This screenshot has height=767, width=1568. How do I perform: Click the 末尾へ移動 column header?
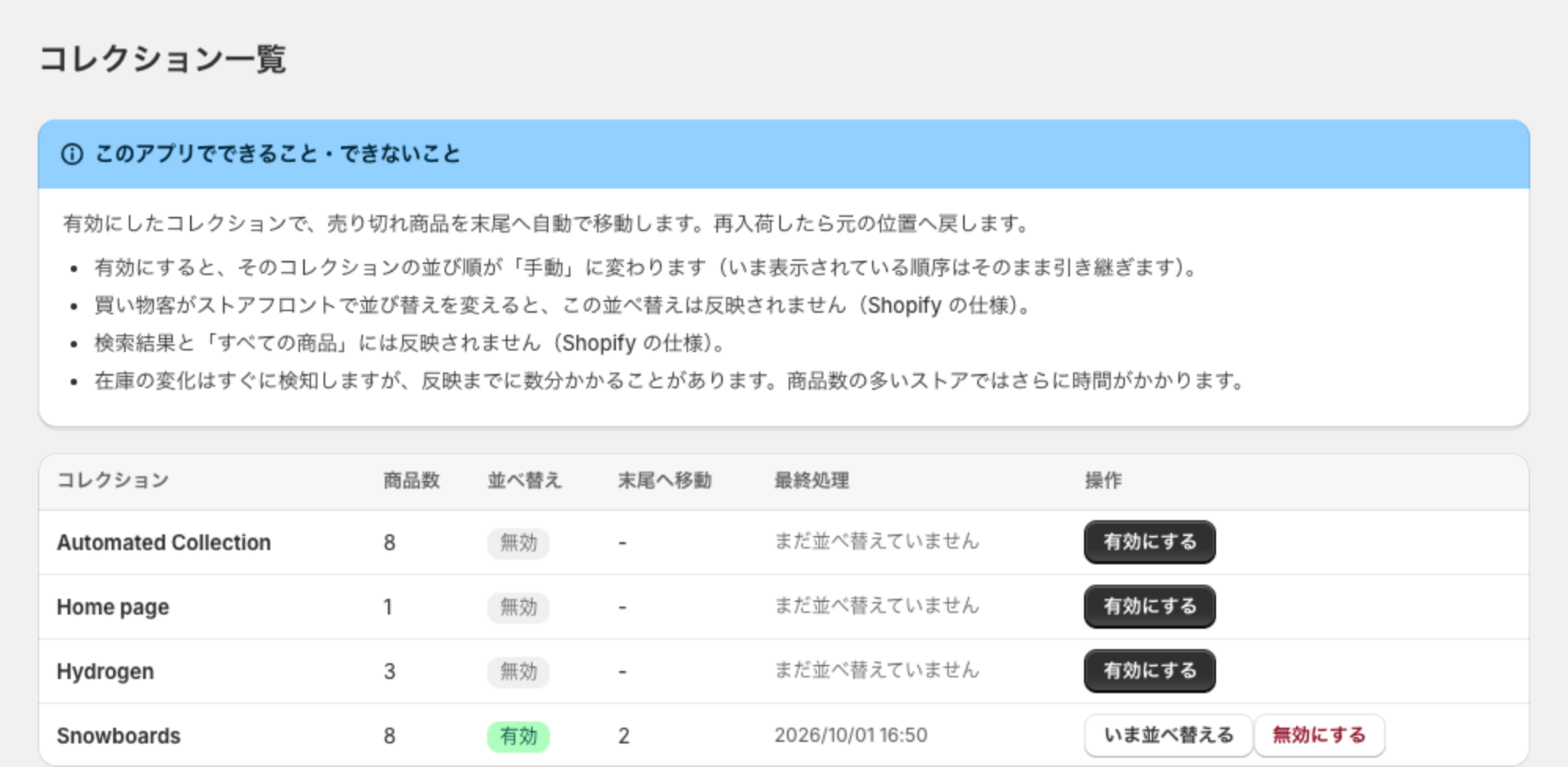point(665,480)
